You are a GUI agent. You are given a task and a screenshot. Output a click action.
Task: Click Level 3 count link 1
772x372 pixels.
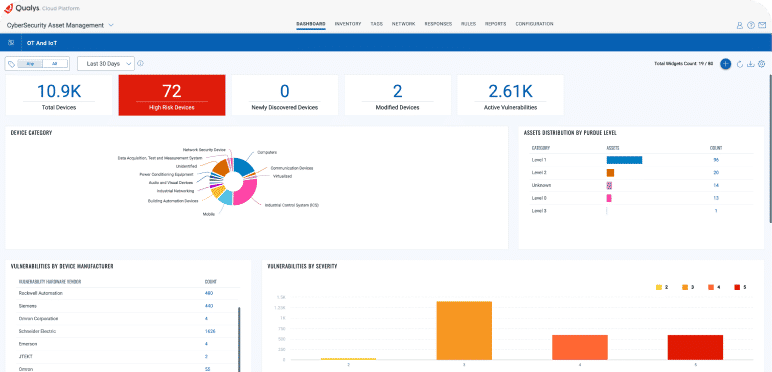click(716, 211)
